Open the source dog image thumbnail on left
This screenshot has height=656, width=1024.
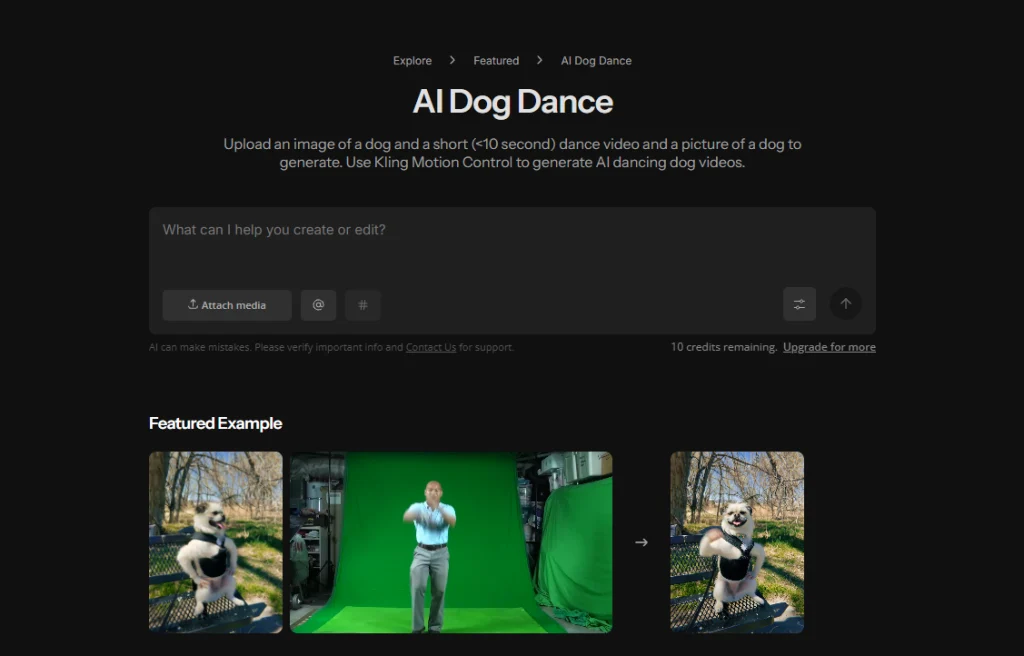(216, 542)
